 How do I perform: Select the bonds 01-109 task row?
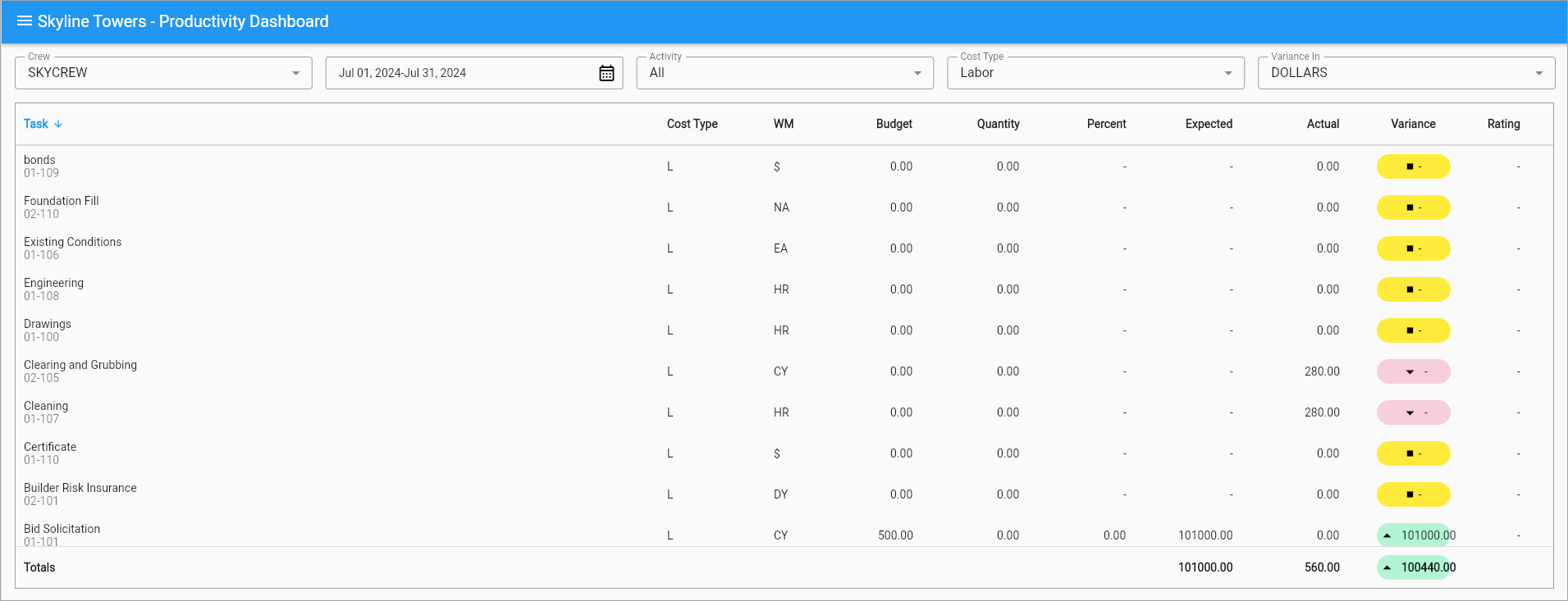click(x=784, y=166)
